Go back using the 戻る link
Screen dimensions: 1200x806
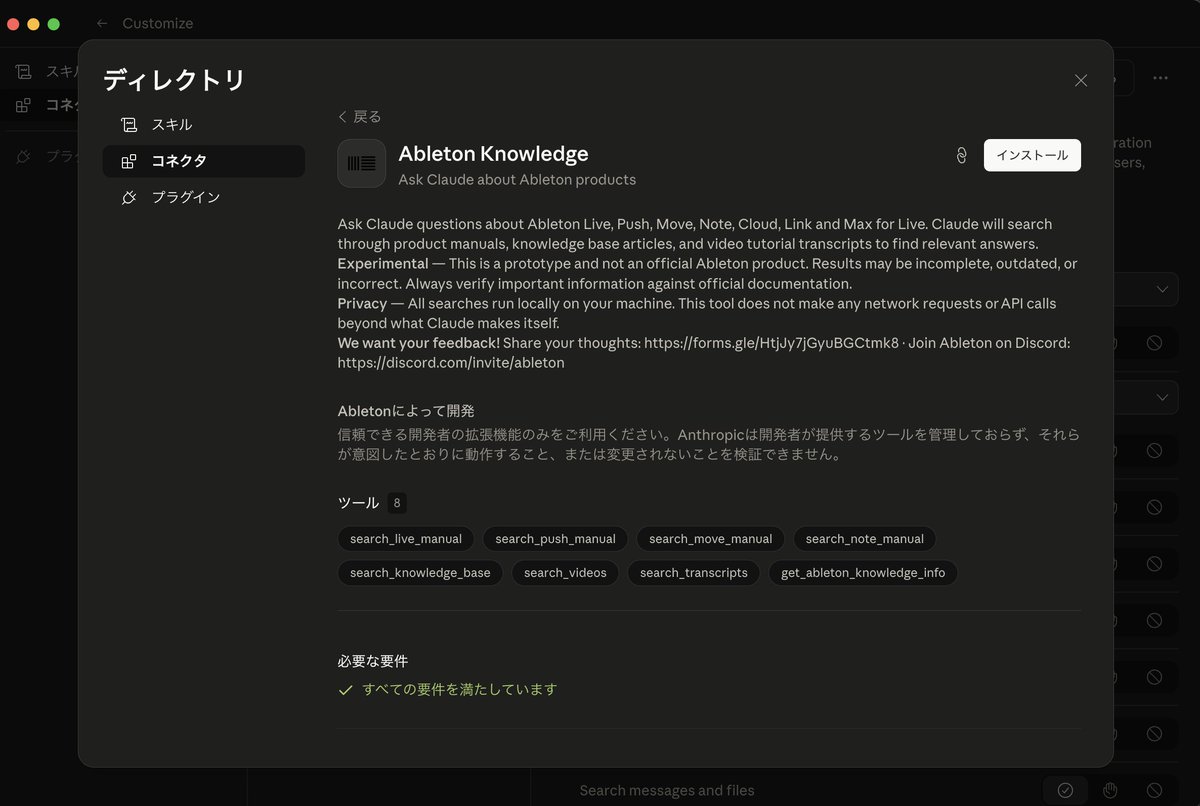(360, 116)
